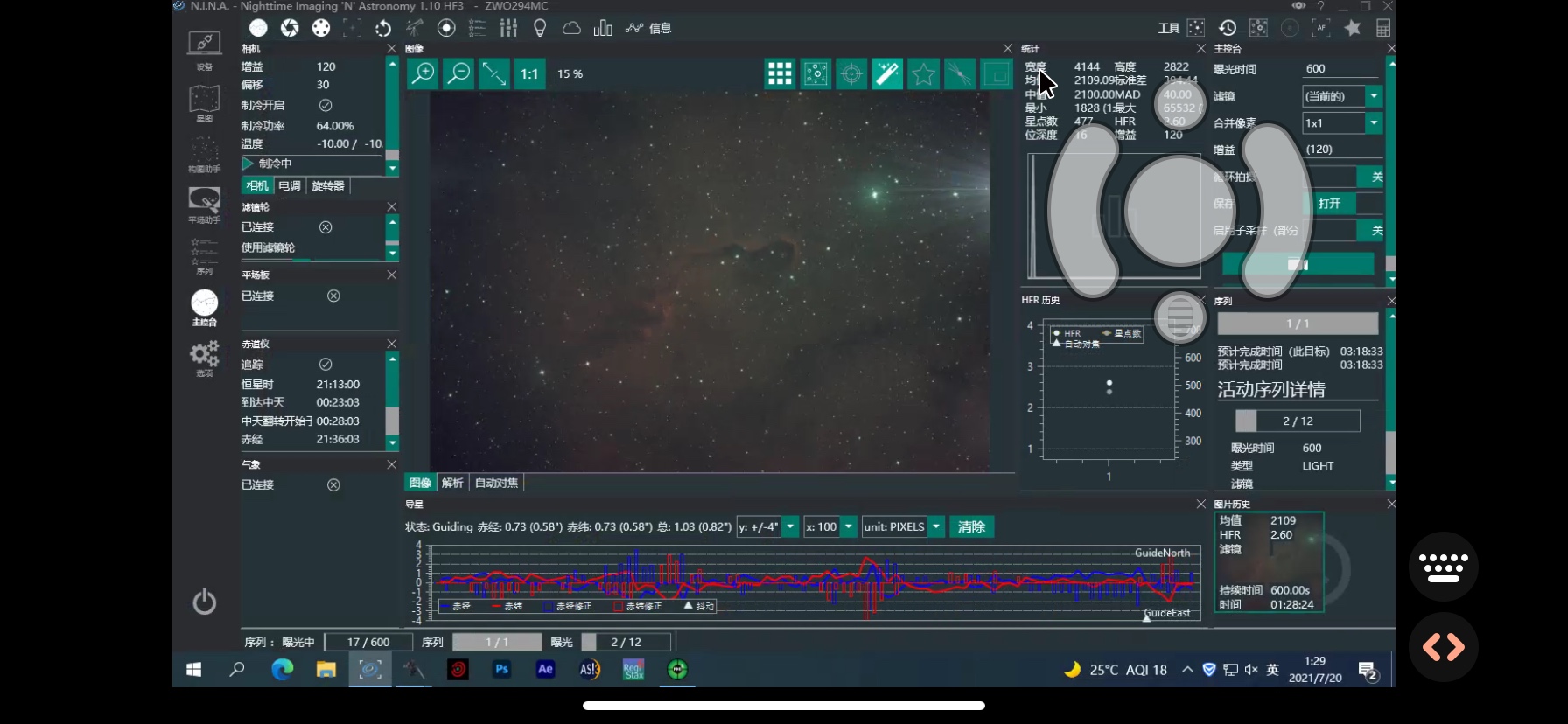
Task: Close the 导星 guiding panel
Action: click(x=1200, y=505)
